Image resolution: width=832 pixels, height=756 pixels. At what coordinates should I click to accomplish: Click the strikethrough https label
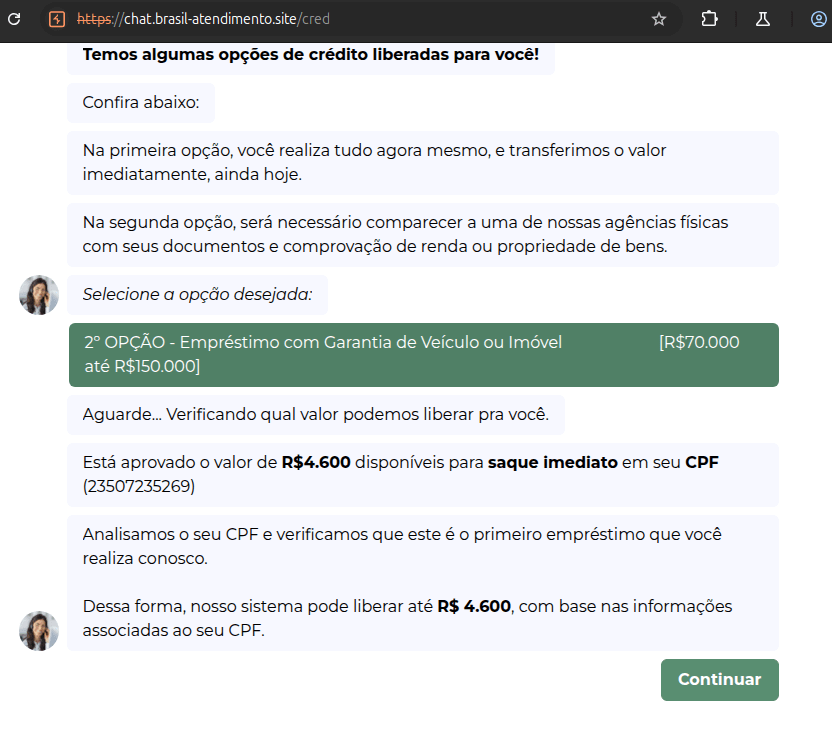[94, 18]
